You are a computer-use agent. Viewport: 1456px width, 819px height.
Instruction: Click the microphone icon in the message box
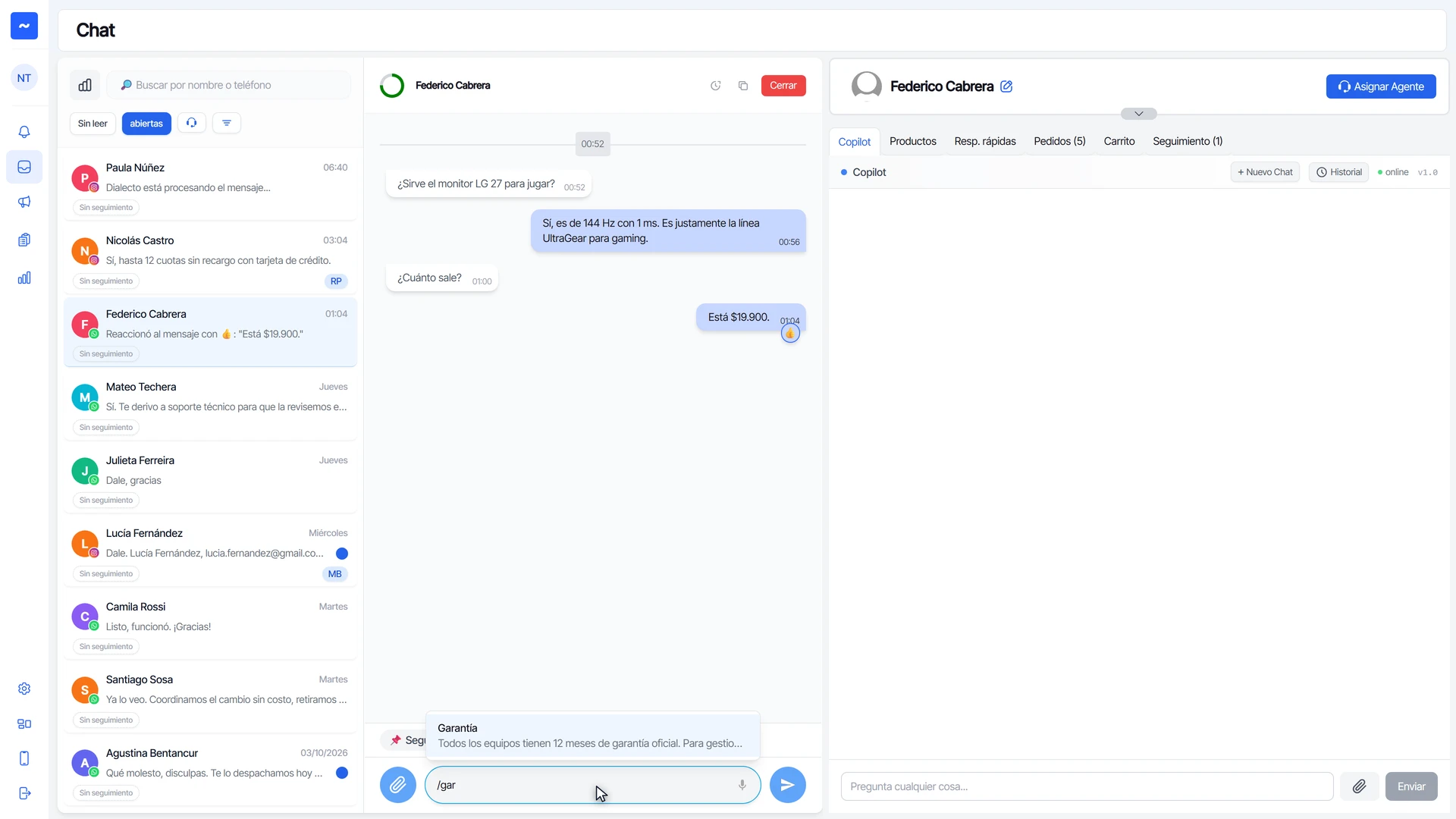[x=742, y=785]
